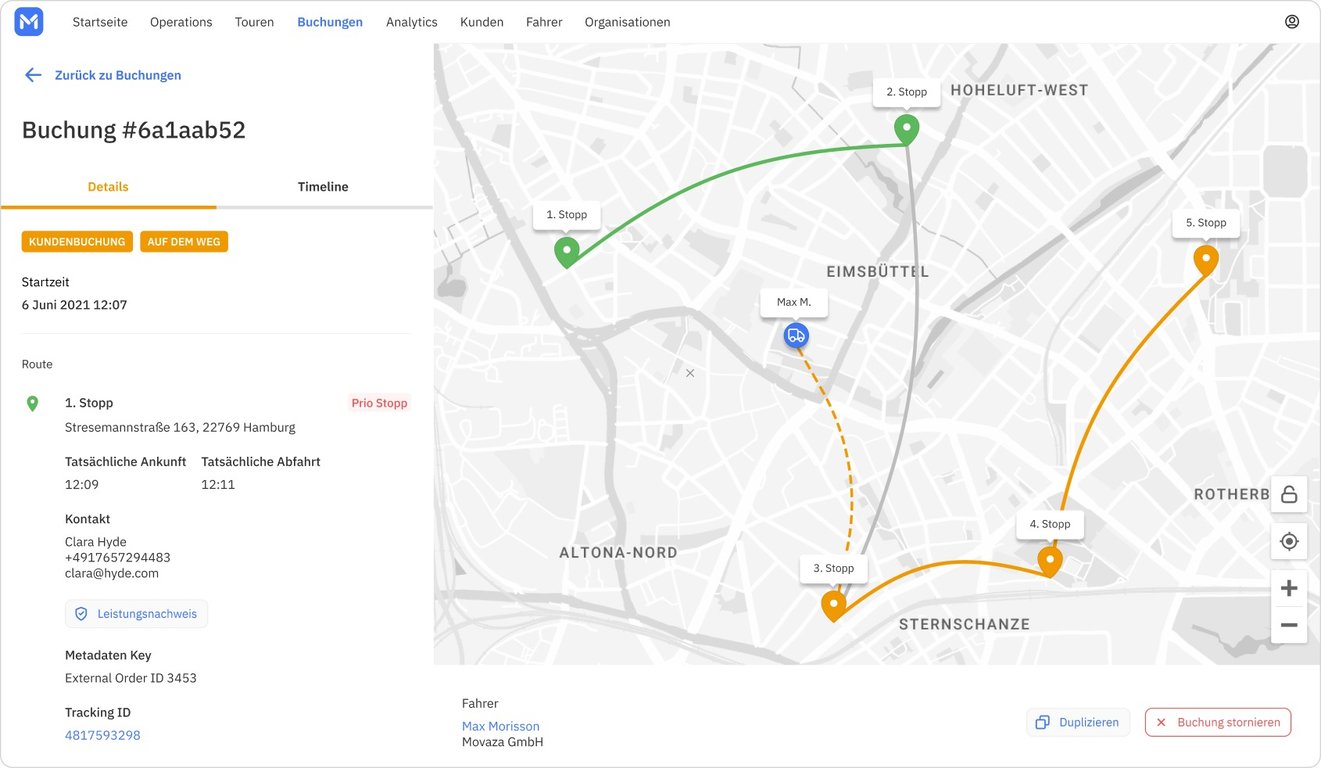Screen dimensions: 1321x768
Task: Click the 2. Stopp map label
Action: pyautogui.click(x=907, y=92)
